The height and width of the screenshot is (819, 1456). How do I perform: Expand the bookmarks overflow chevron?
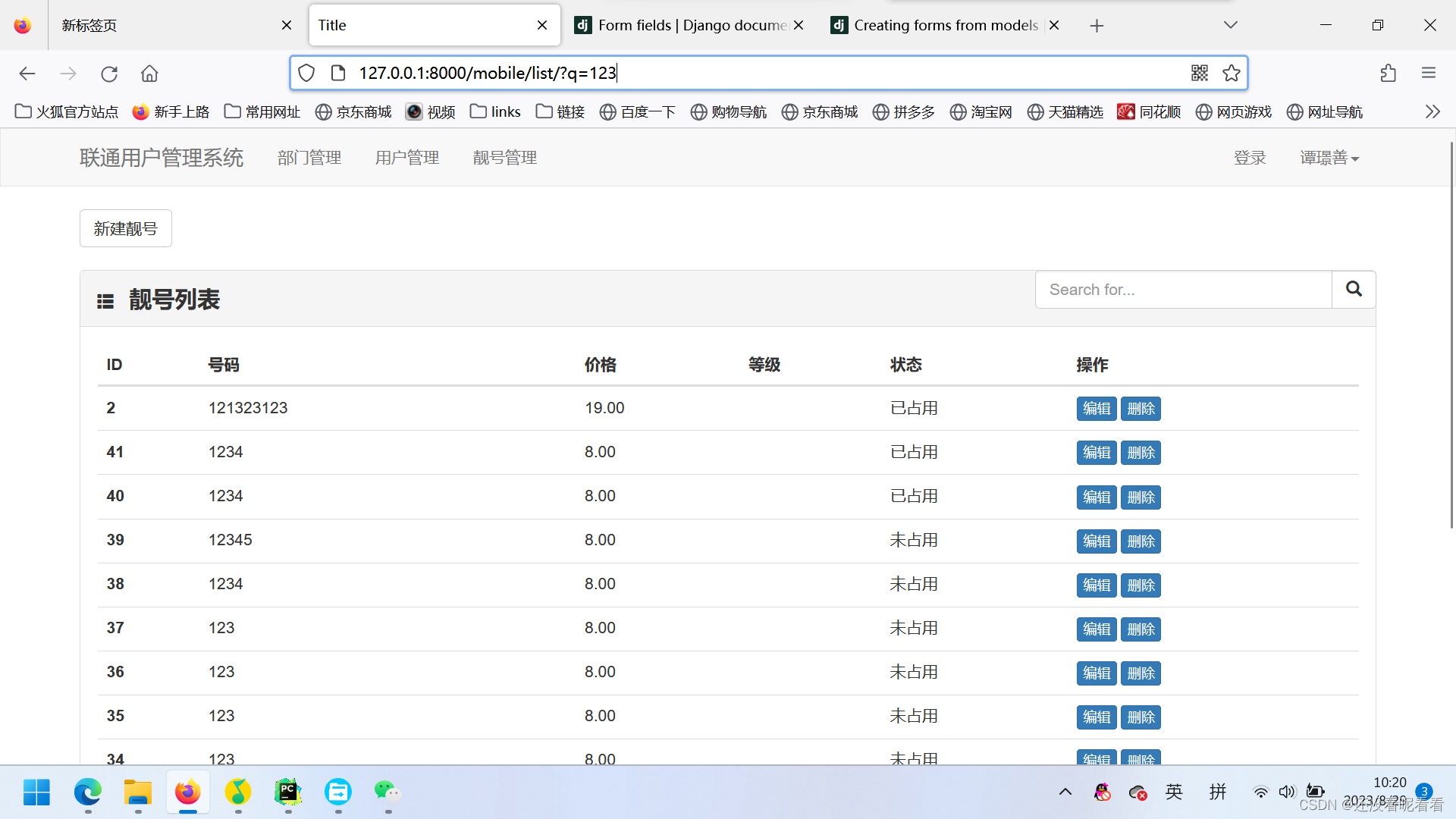(1432, 111)
